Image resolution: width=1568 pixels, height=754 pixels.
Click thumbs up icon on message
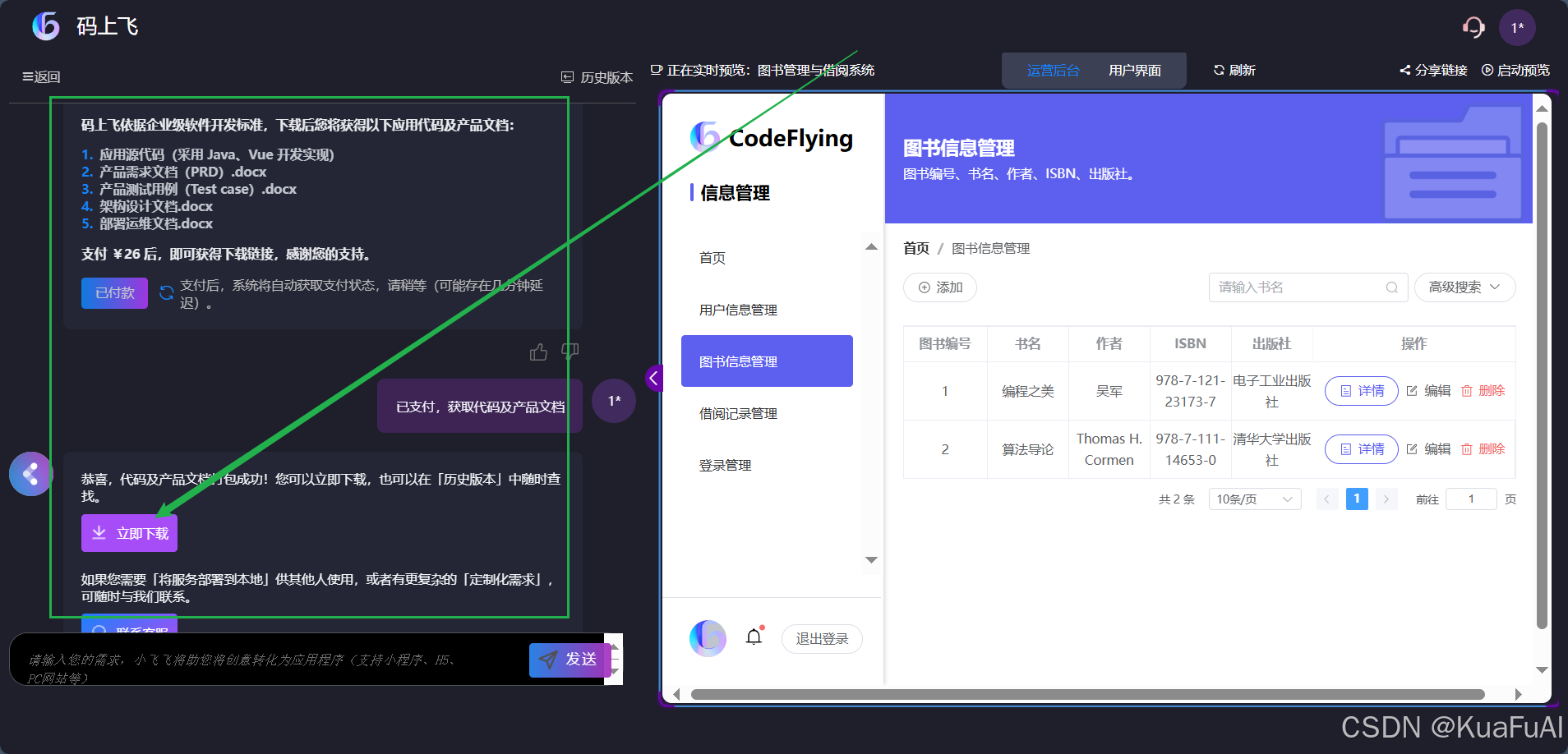[538, 352]
